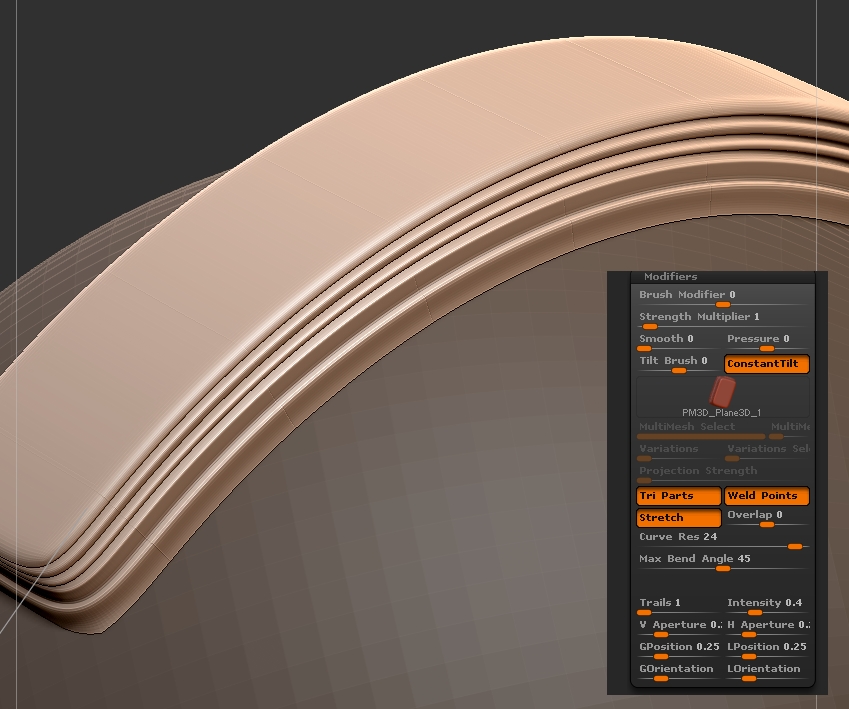Viewport: 849px width, 709px height.
Task: Select the PM3D_Plane3D_1 mesh thumbnail
Action: (723, 397)
